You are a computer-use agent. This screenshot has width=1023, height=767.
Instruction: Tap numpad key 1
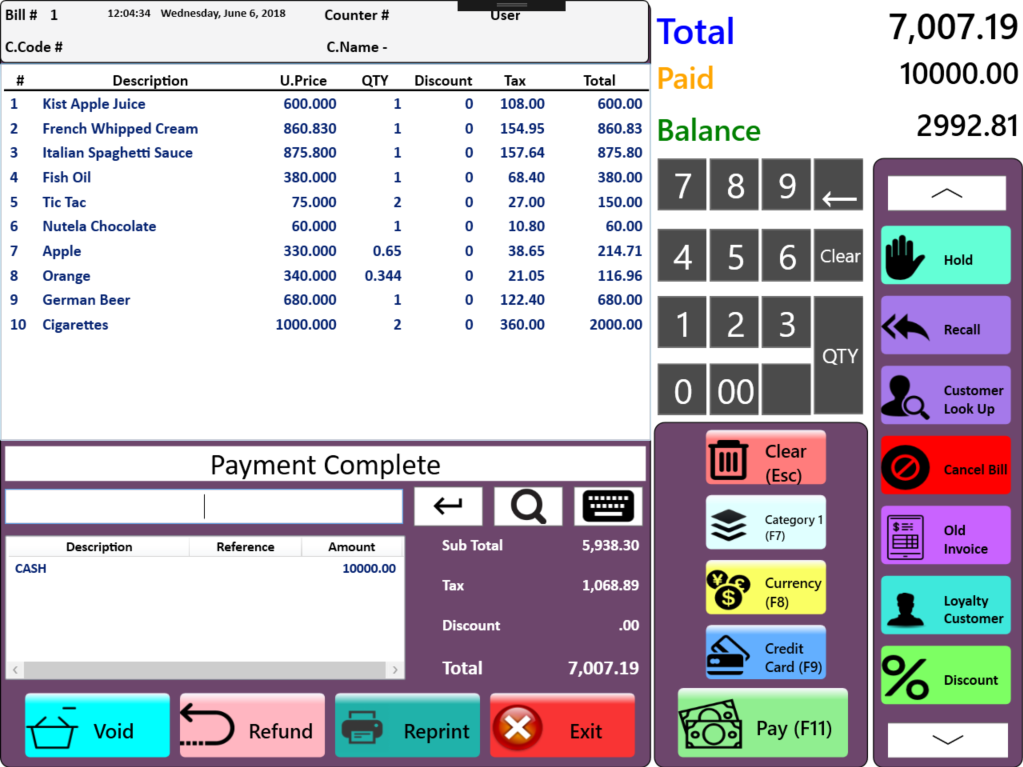pyautogui.click(x=682, y=322)
